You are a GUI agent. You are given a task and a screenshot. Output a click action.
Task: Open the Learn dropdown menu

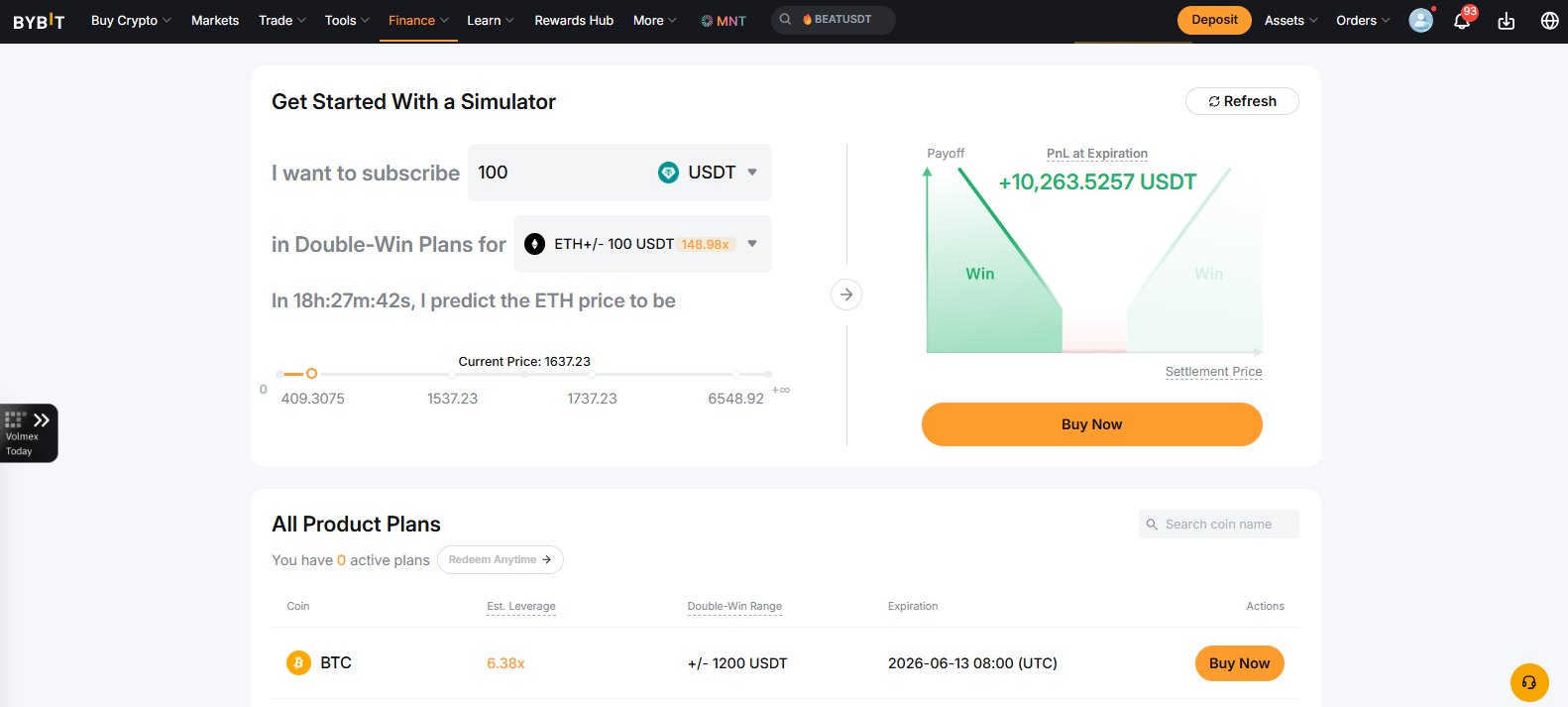tap(491, 21)
